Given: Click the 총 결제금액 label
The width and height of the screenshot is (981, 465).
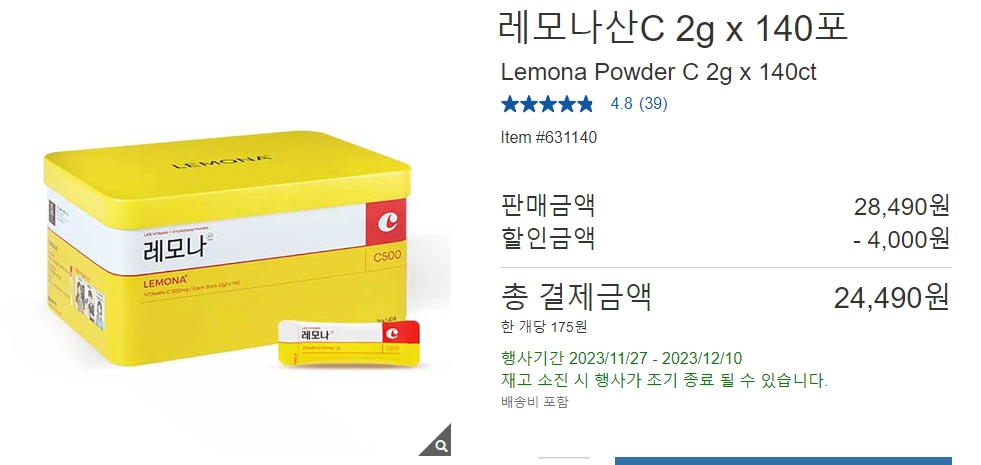Looking at the screenshot, I should (x=576, y=297).
